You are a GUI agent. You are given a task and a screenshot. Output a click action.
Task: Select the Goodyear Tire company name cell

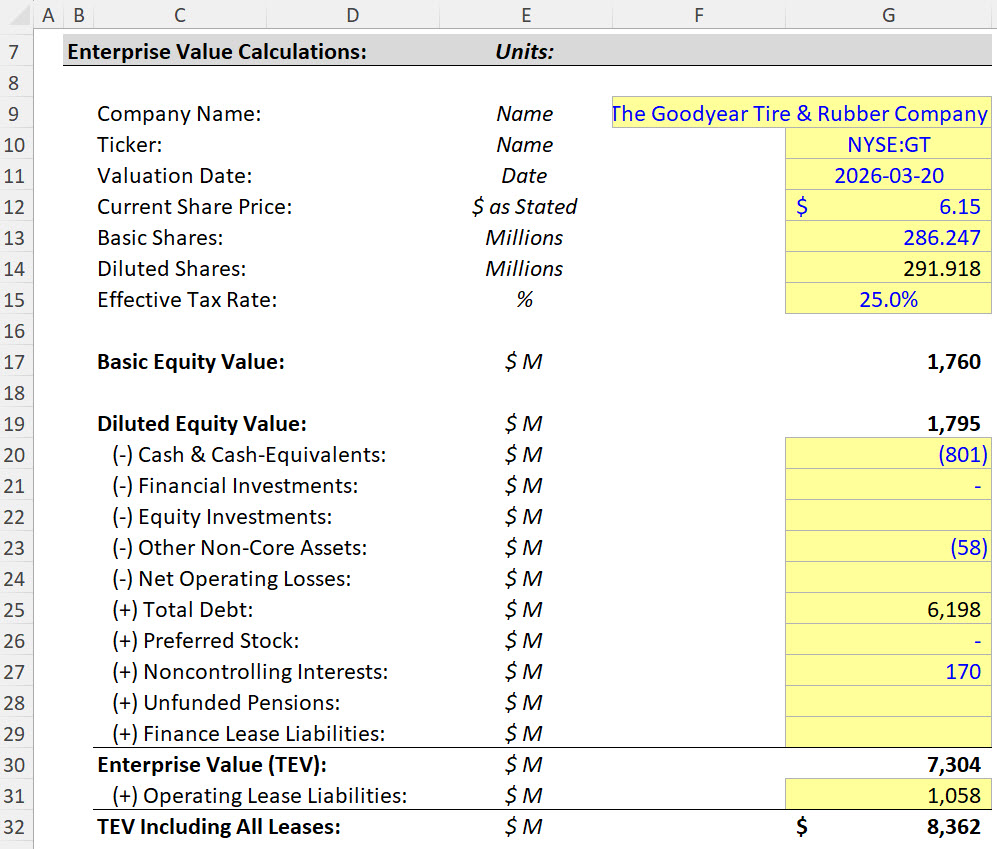(x=801, y=113)
